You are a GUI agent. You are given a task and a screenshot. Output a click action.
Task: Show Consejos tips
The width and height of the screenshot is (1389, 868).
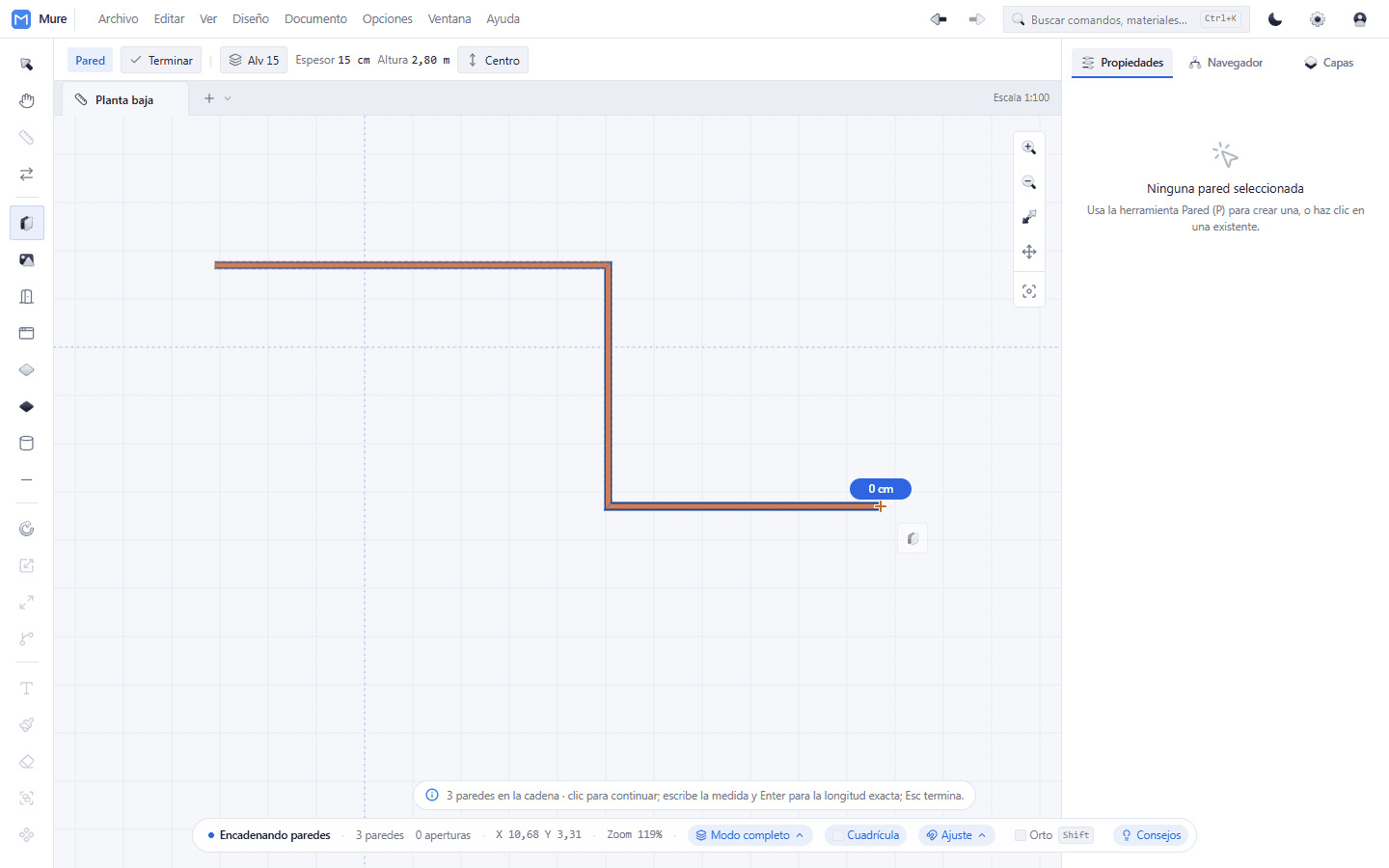coord(1152,835)
